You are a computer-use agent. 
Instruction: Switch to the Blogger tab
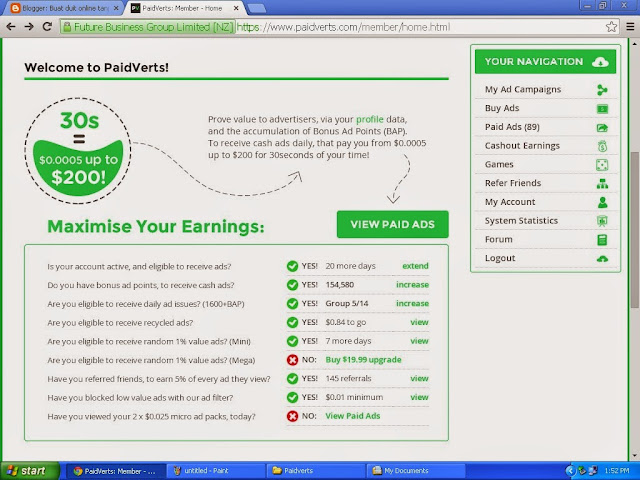(61, 8)
